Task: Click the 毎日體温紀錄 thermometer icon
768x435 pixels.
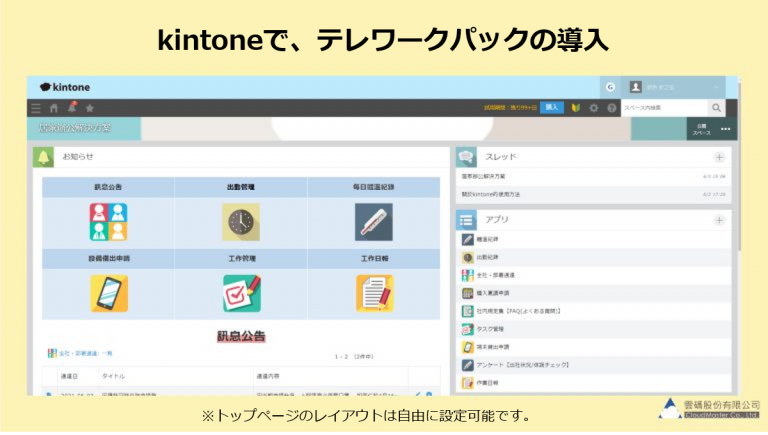Action: [373, 222]
